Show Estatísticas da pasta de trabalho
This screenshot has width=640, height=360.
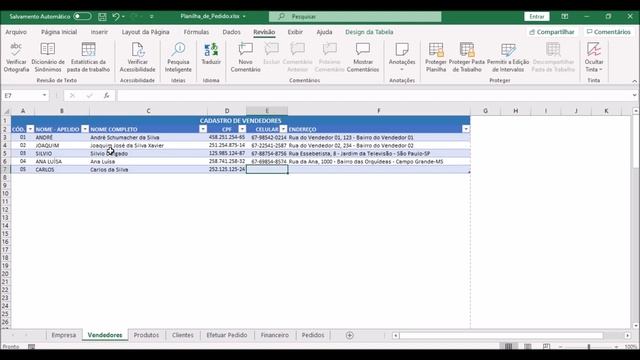(x=88, y=57)
